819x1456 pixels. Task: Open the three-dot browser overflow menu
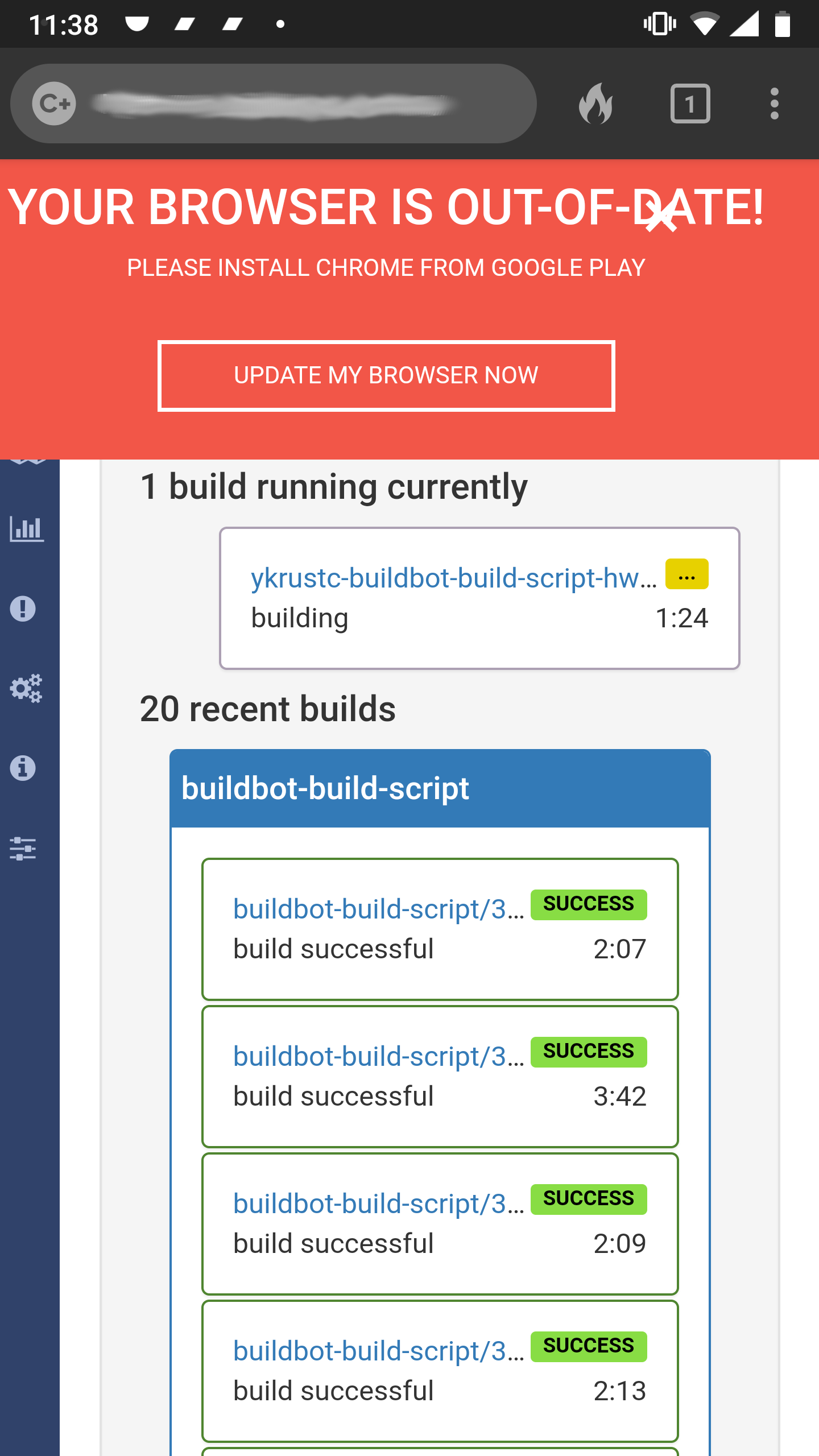pyautogui.click(x=774, y=104)
